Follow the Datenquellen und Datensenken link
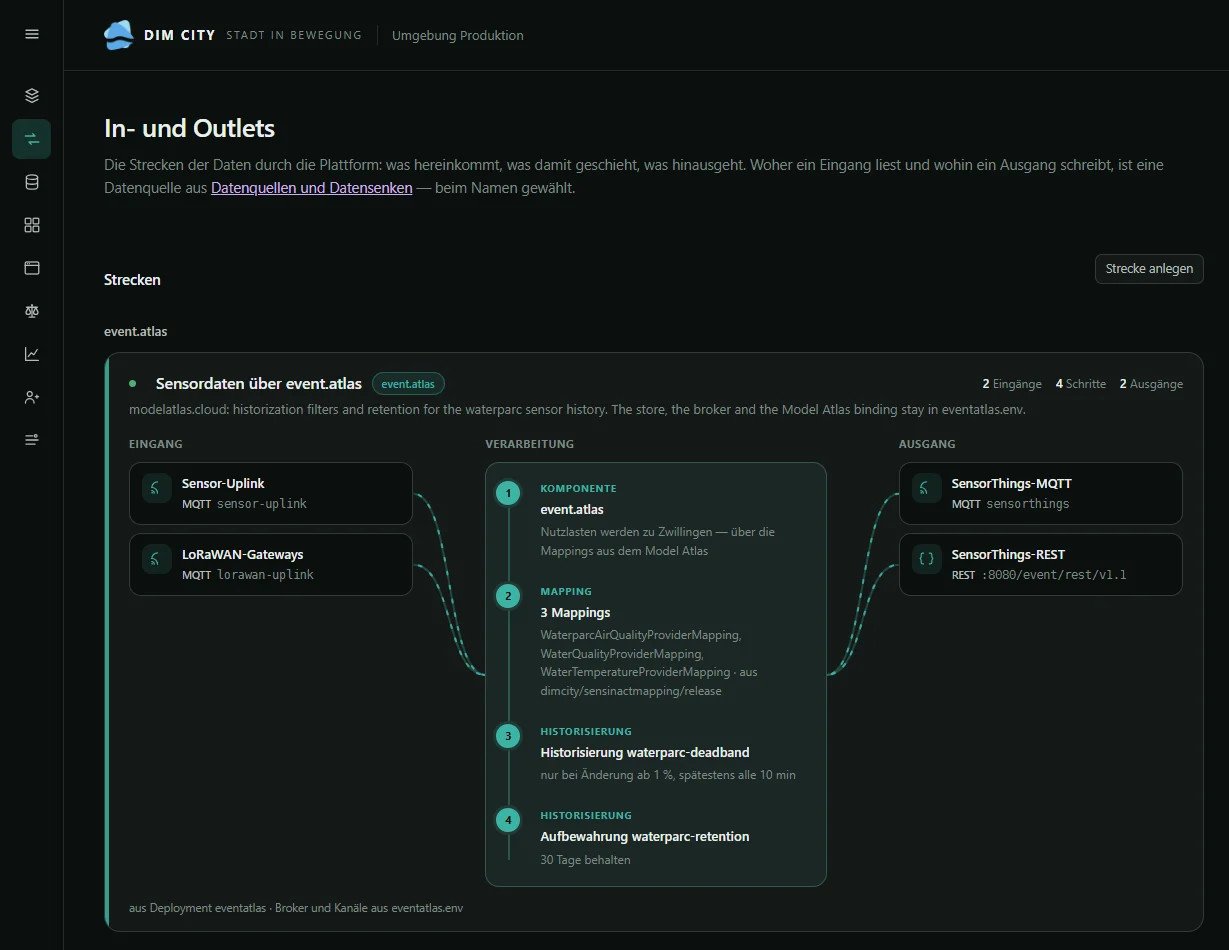Image resolution: width=1229 pixels, height=950 pixels. [x=312, y=187]
